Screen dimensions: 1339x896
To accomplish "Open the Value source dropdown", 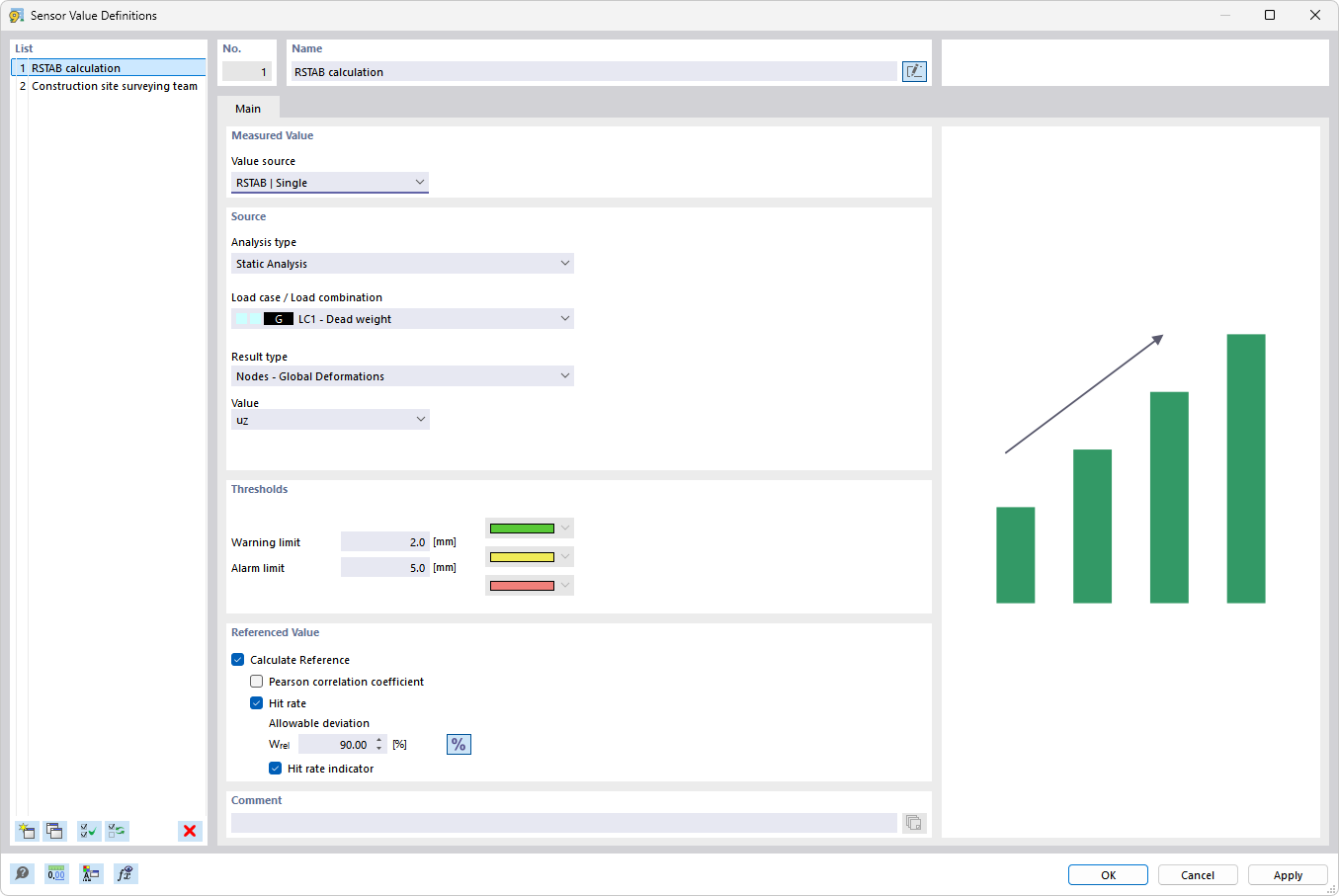I will click(330, 183).
